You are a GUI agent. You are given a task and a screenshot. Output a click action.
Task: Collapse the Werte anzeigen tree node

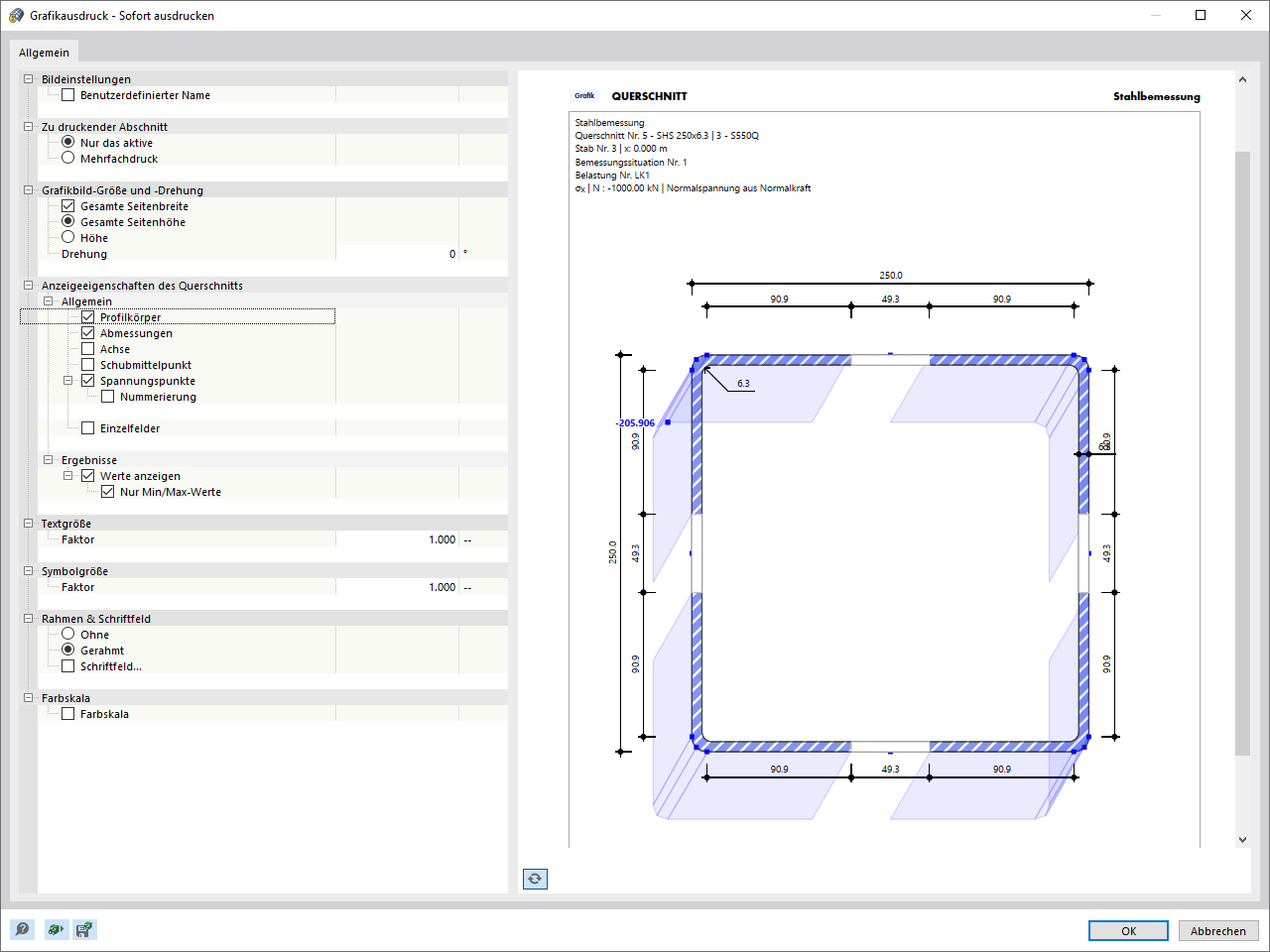tap(68, 476)
